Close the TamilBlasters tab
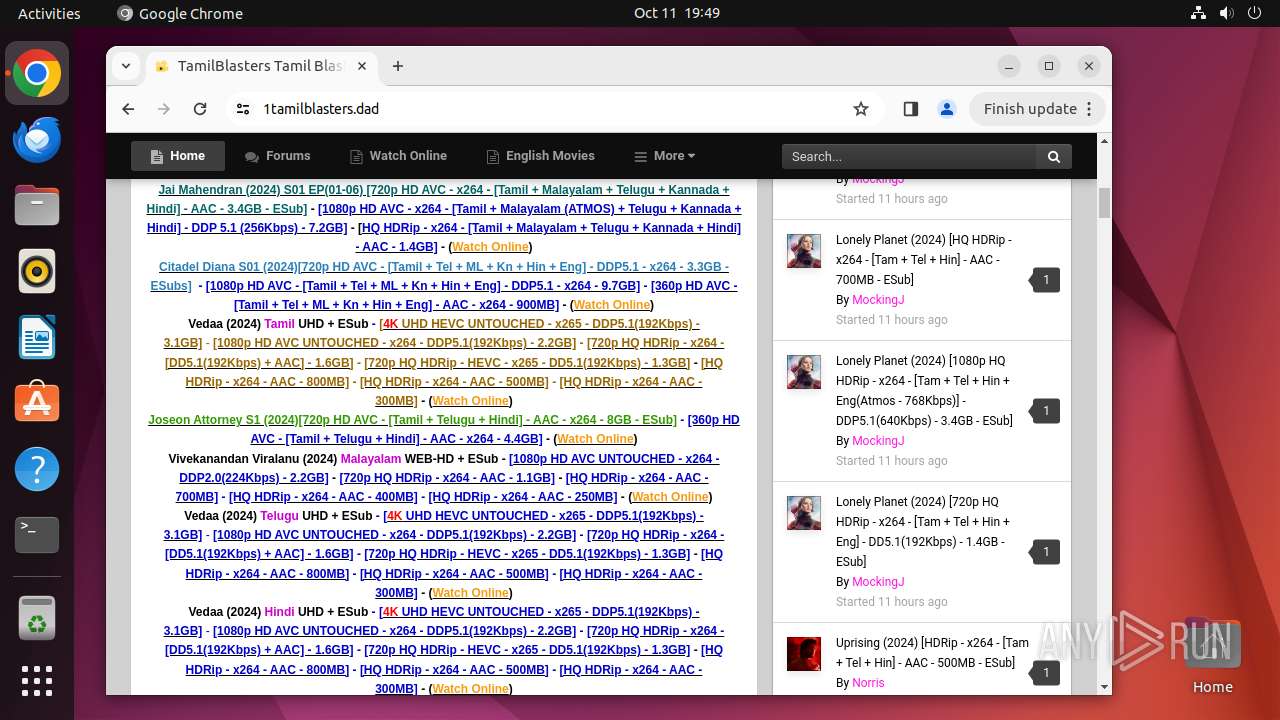The image size is (1280, 720). (x=362, y=66)
